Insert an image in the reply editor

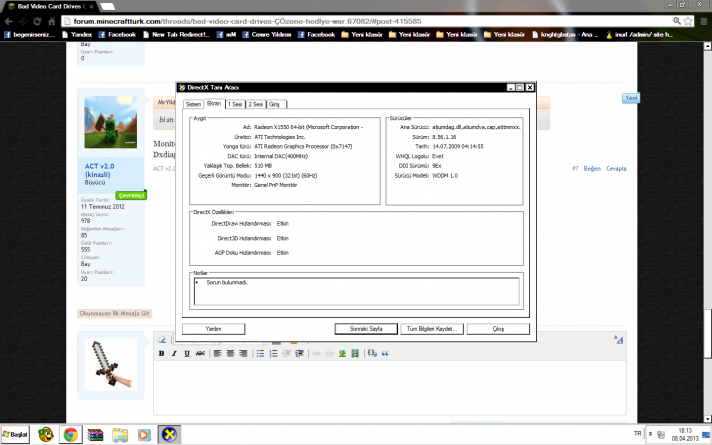342,353
